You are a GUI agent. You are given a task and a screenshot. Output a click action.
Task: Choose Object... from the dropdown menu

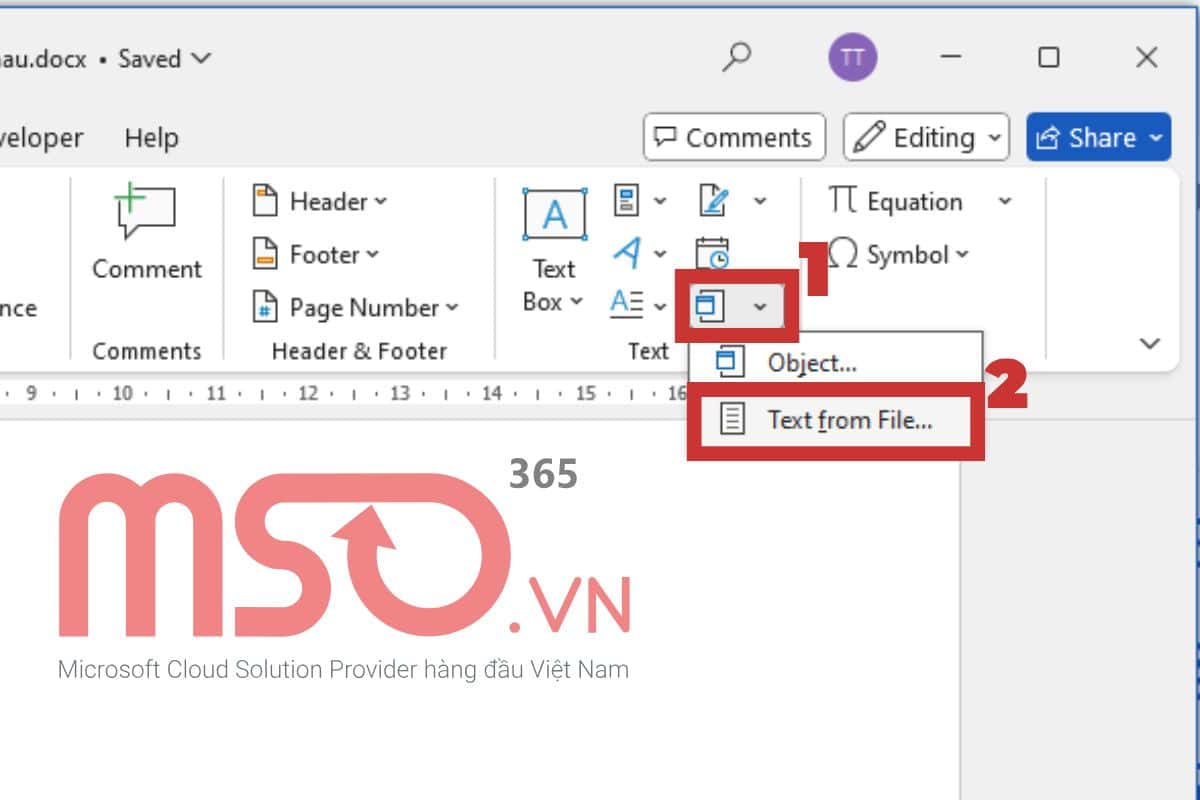[836, 363]
